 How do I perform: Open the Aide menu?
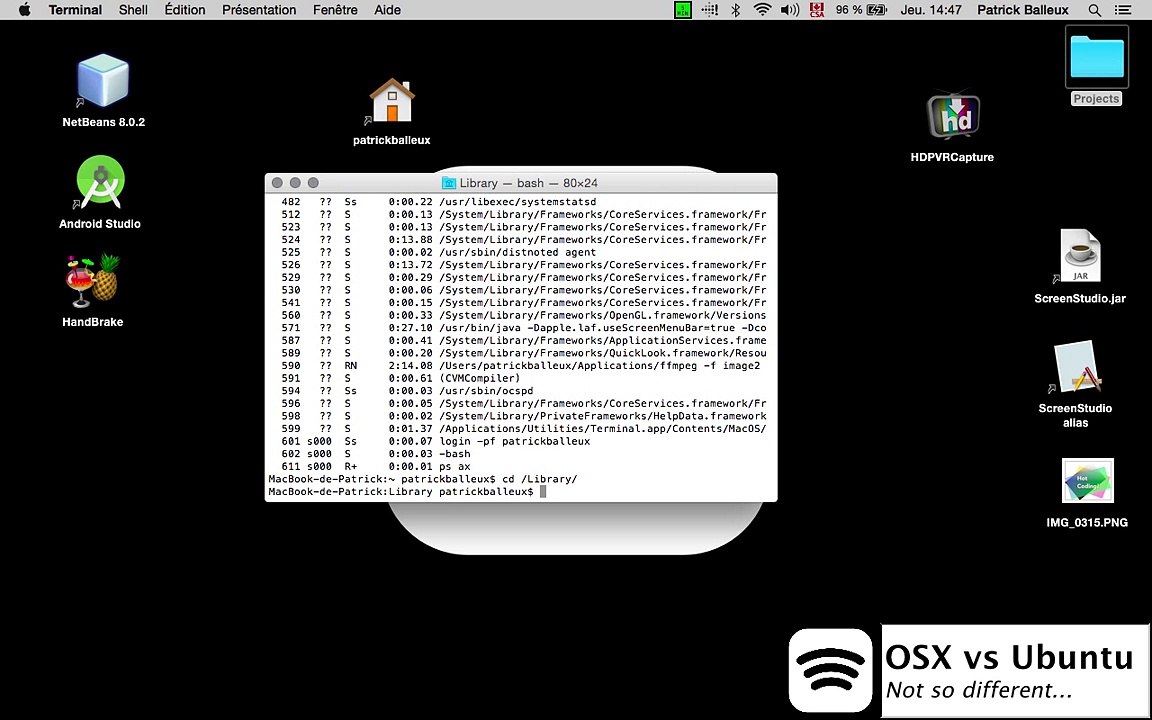(387, 10)
